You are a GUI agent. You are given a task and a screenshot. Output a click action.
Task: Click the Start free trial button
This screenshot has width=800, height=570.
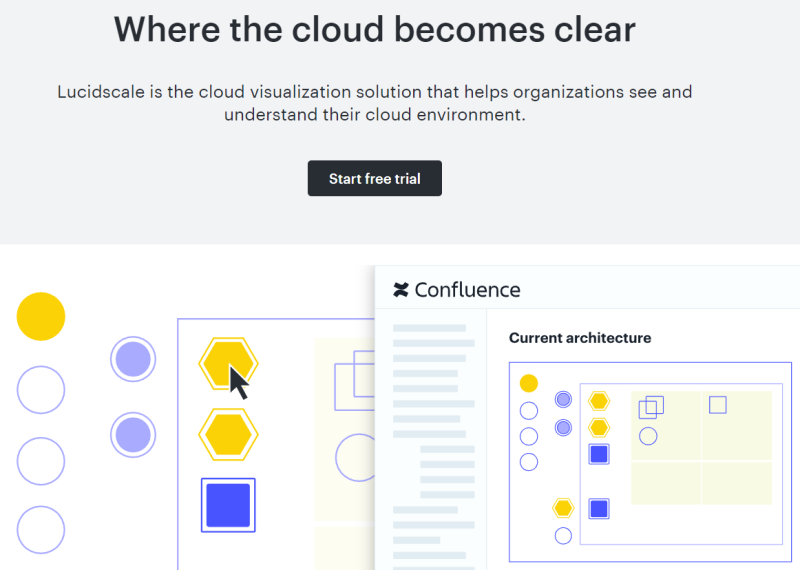(374, 178)
